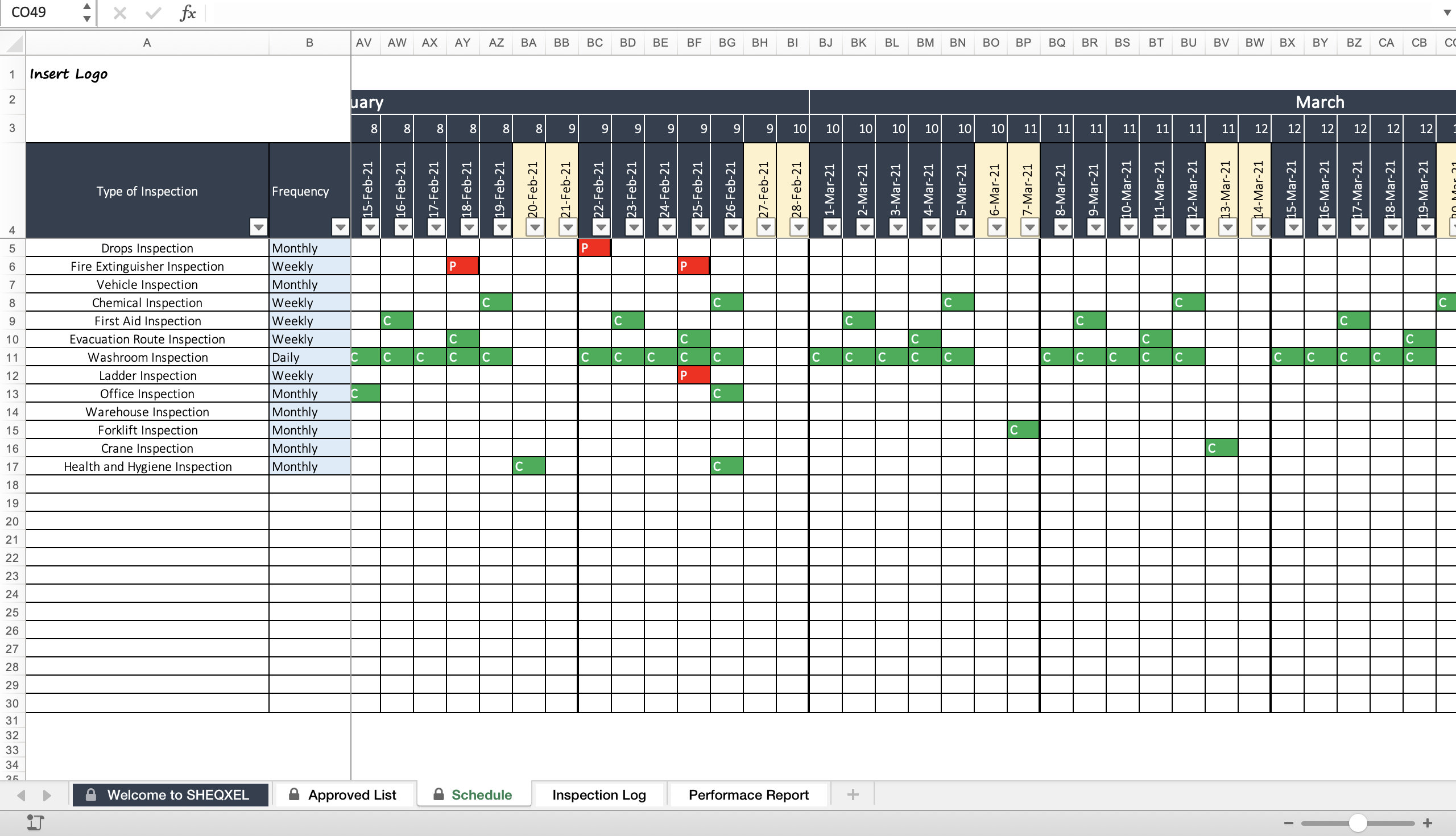The image size is (1456, 836).
Task: Select row header 11
Action: [x=13, y=357]
